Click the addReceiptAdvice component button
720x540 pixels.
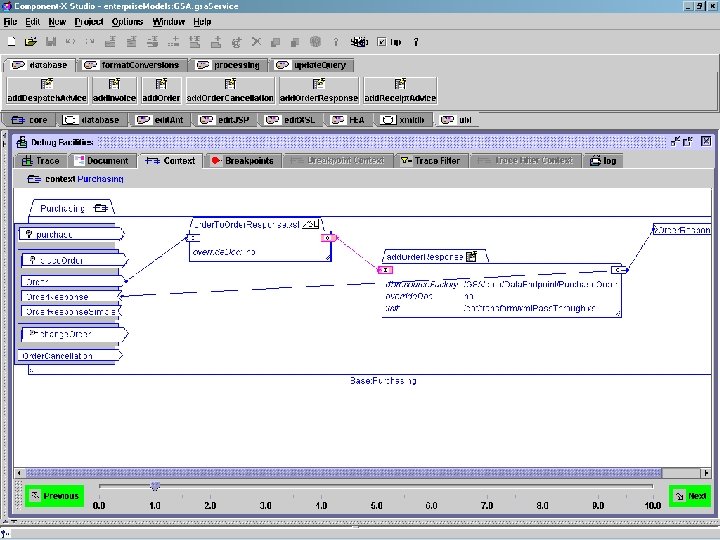[x=400, y=90]
